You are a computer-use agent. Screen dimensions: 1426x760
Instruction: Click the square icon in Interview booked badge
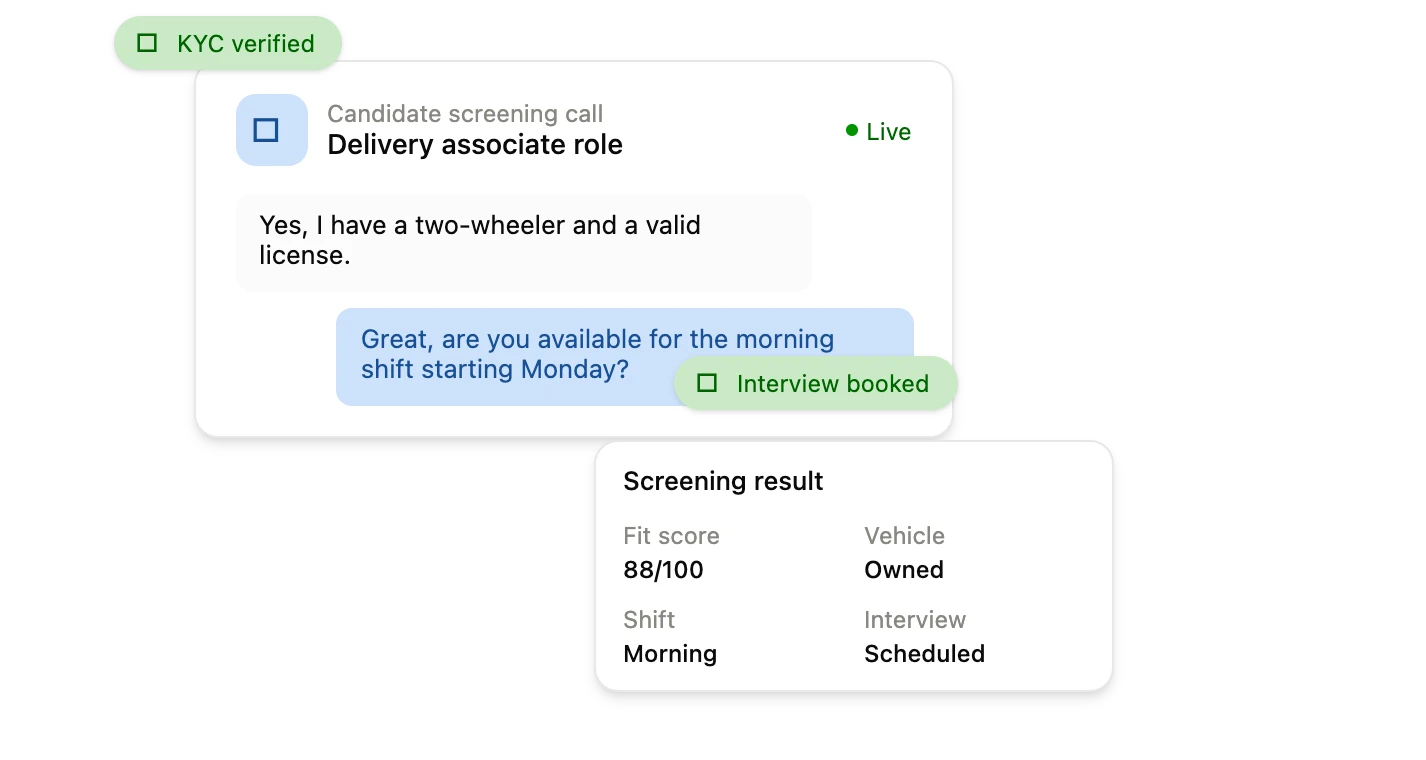point(707,383)
